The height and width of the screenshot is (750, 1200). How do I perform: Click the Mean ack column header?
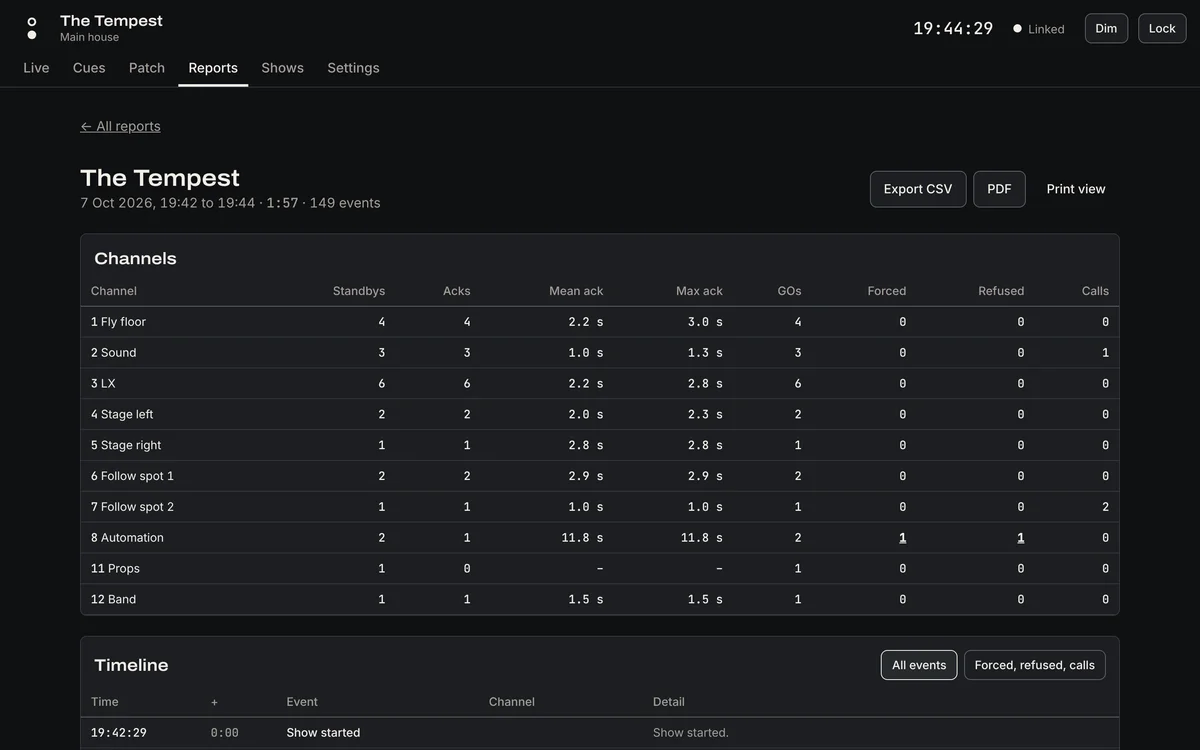pos(576,291)
